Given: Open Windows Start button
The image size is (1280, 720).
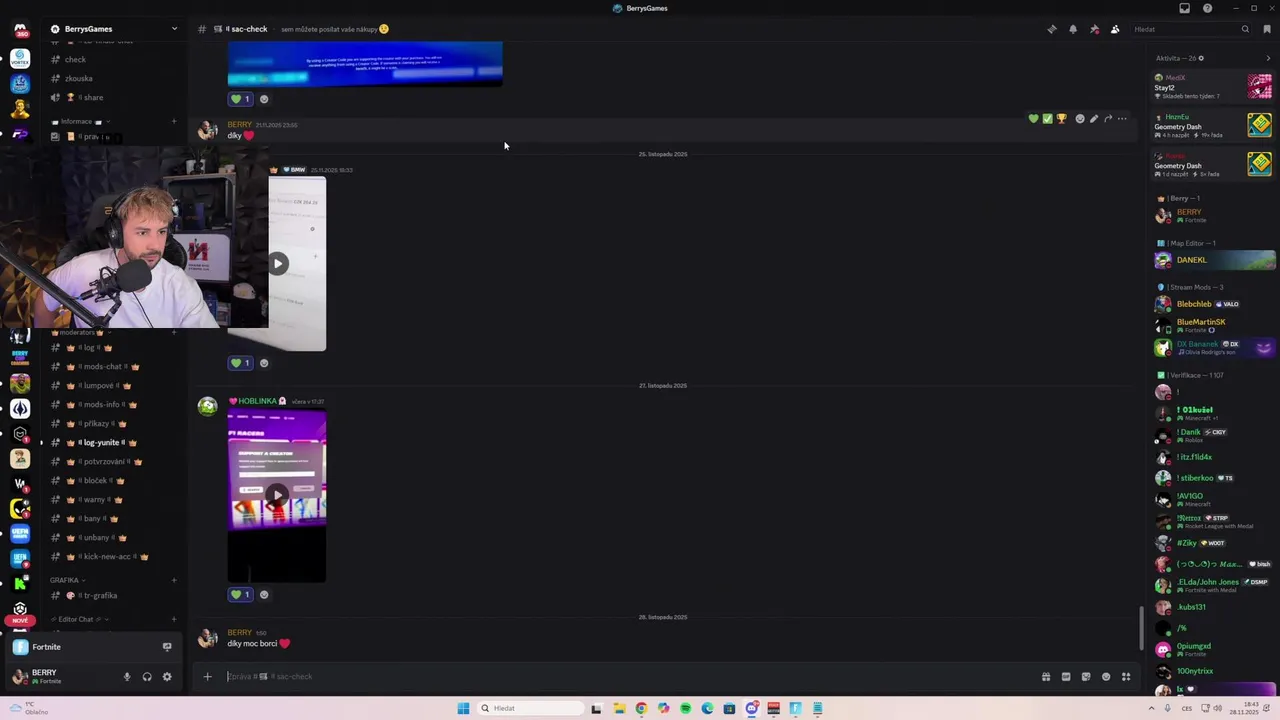Looking at the screenshot, I should 463,708.
